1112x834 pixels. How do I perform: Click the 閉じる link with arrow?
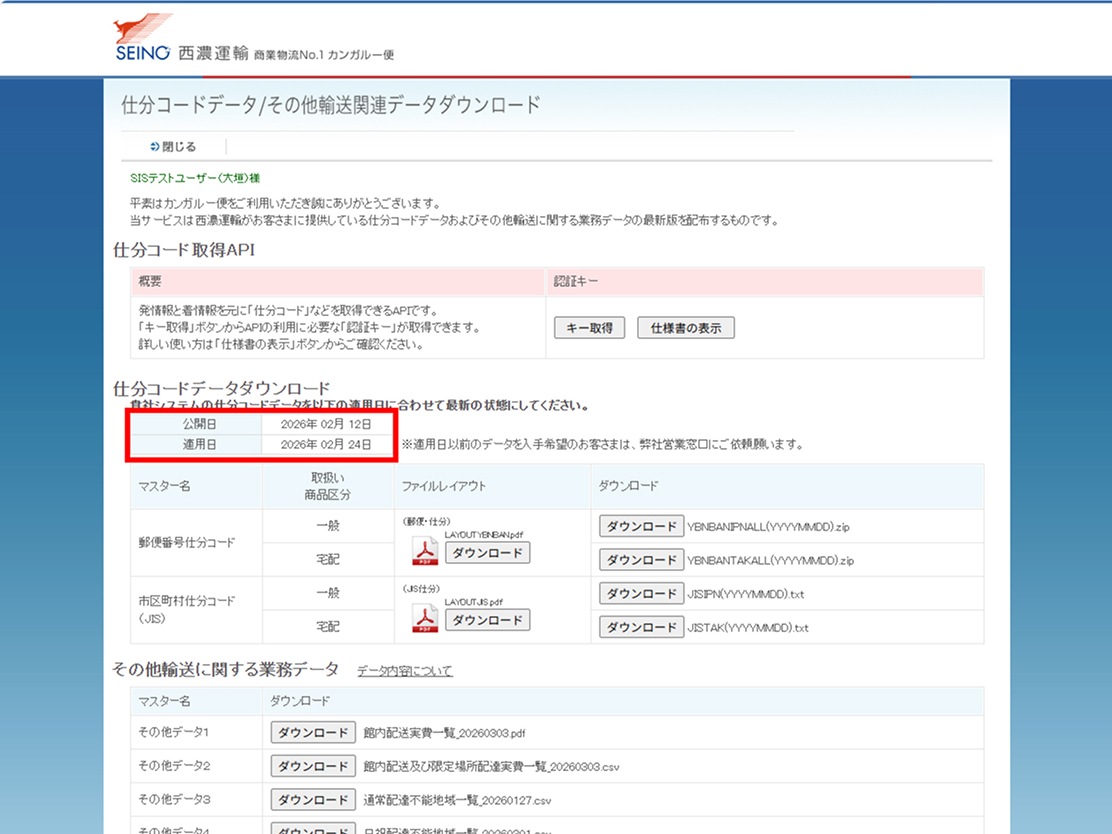click(x=173, y=147)
